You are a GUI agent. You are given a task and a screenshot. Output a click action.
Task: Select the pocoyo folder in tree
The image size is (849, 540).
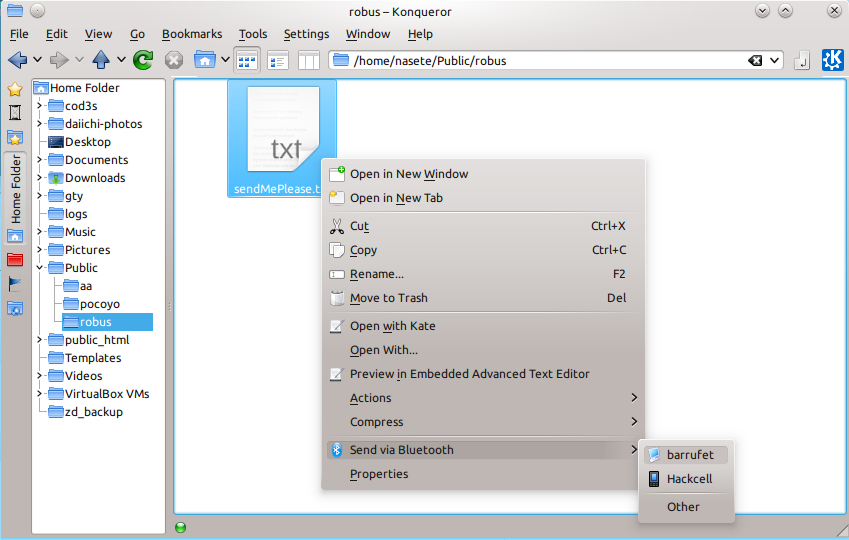[92, 304]
